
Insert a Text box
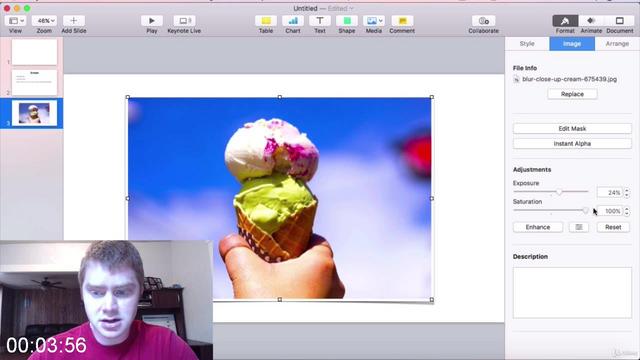click(x=320, y=21)
